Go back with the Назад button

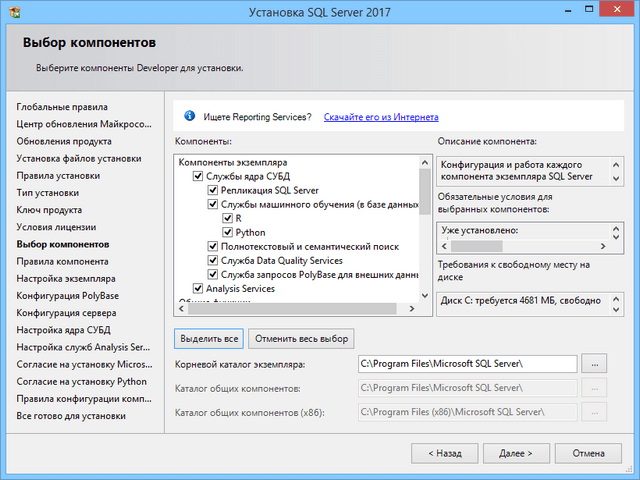point(444,453)
